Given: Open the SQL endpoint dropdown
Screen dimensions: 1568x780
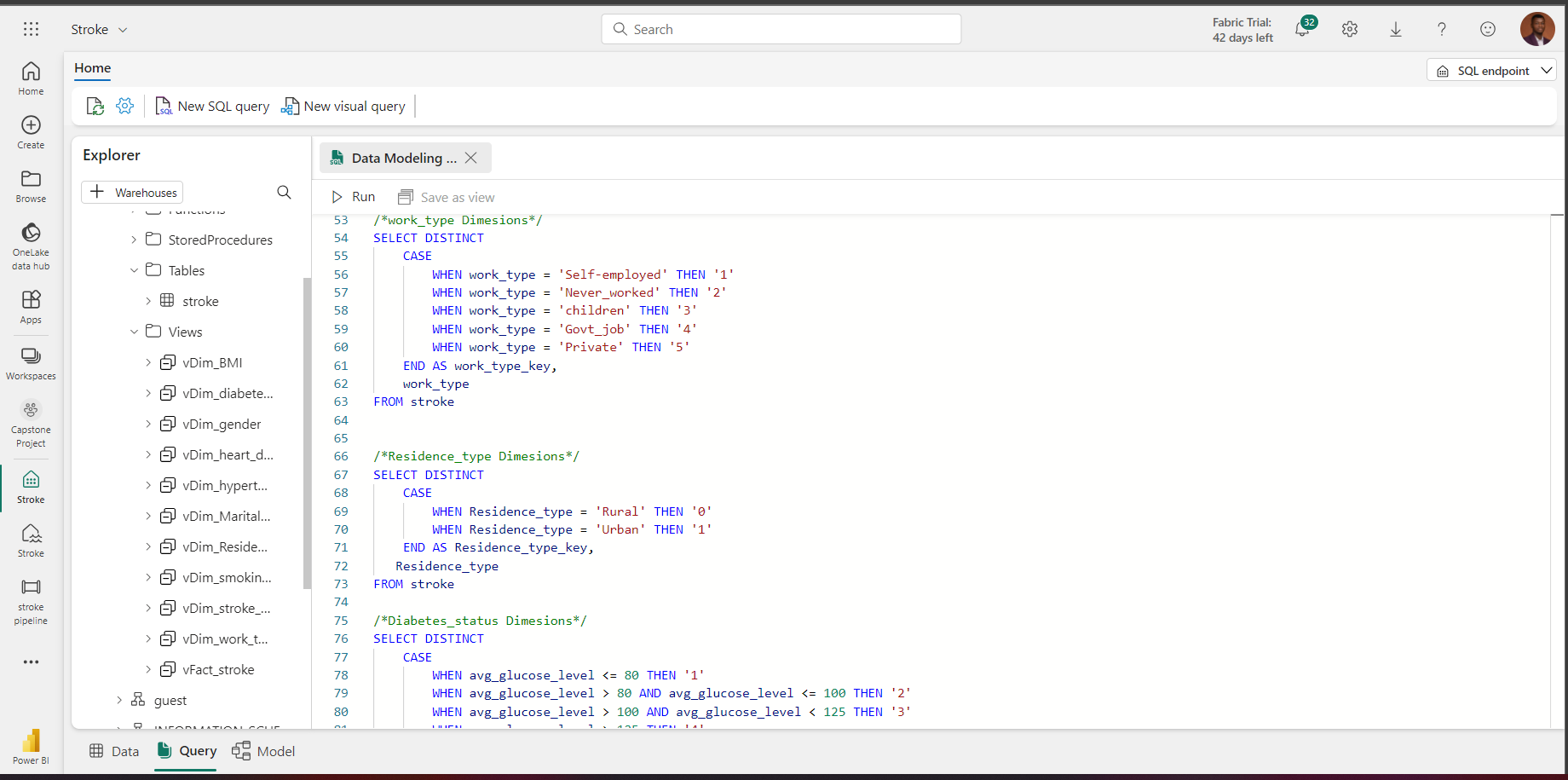Looking at the screenshot, I should tap(1490, 70).
